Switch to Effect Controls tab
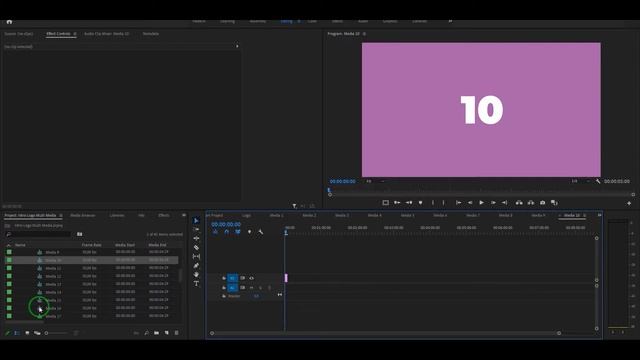640x360 pixels. coord(58,34)
